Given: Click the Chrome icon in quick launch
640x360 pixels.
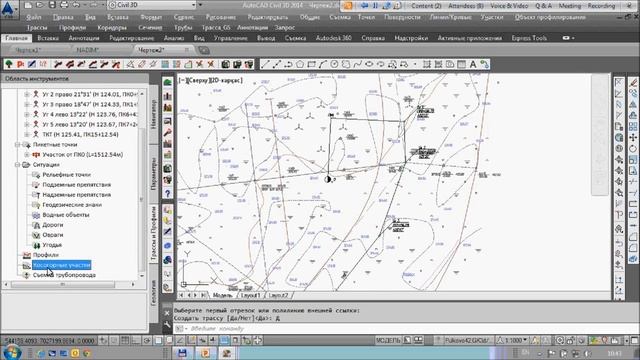Looking at the screenshot, I should pyautogui.click(x=87, y=353).
